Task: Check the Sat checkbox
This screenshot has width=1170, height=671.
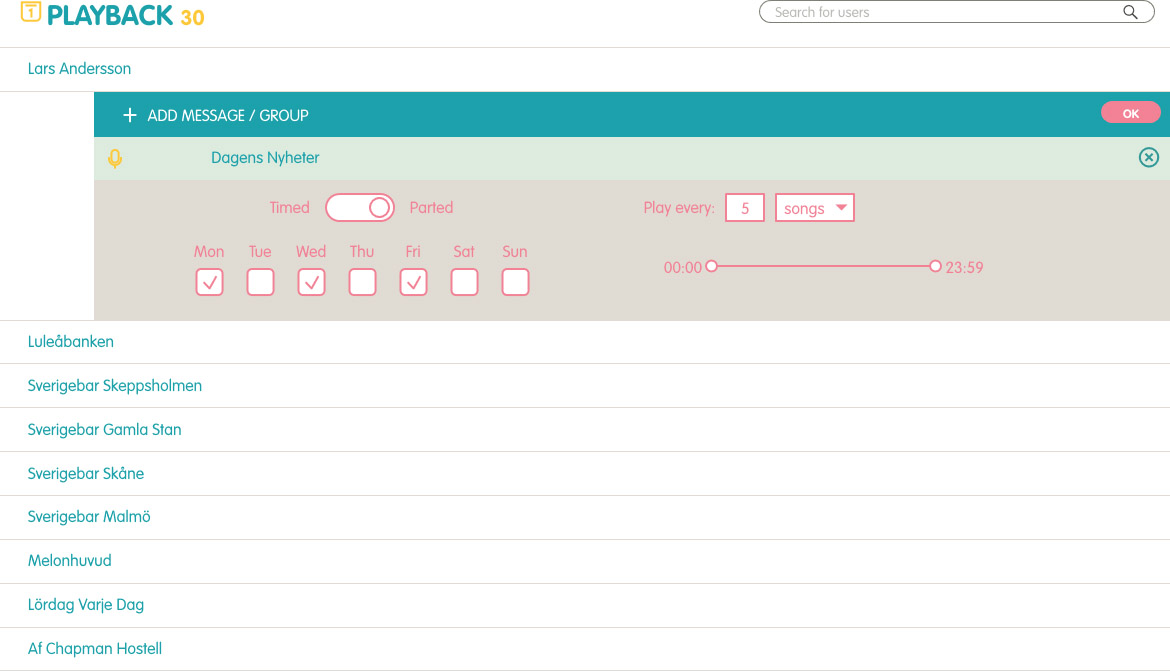Action: point(464,282)
